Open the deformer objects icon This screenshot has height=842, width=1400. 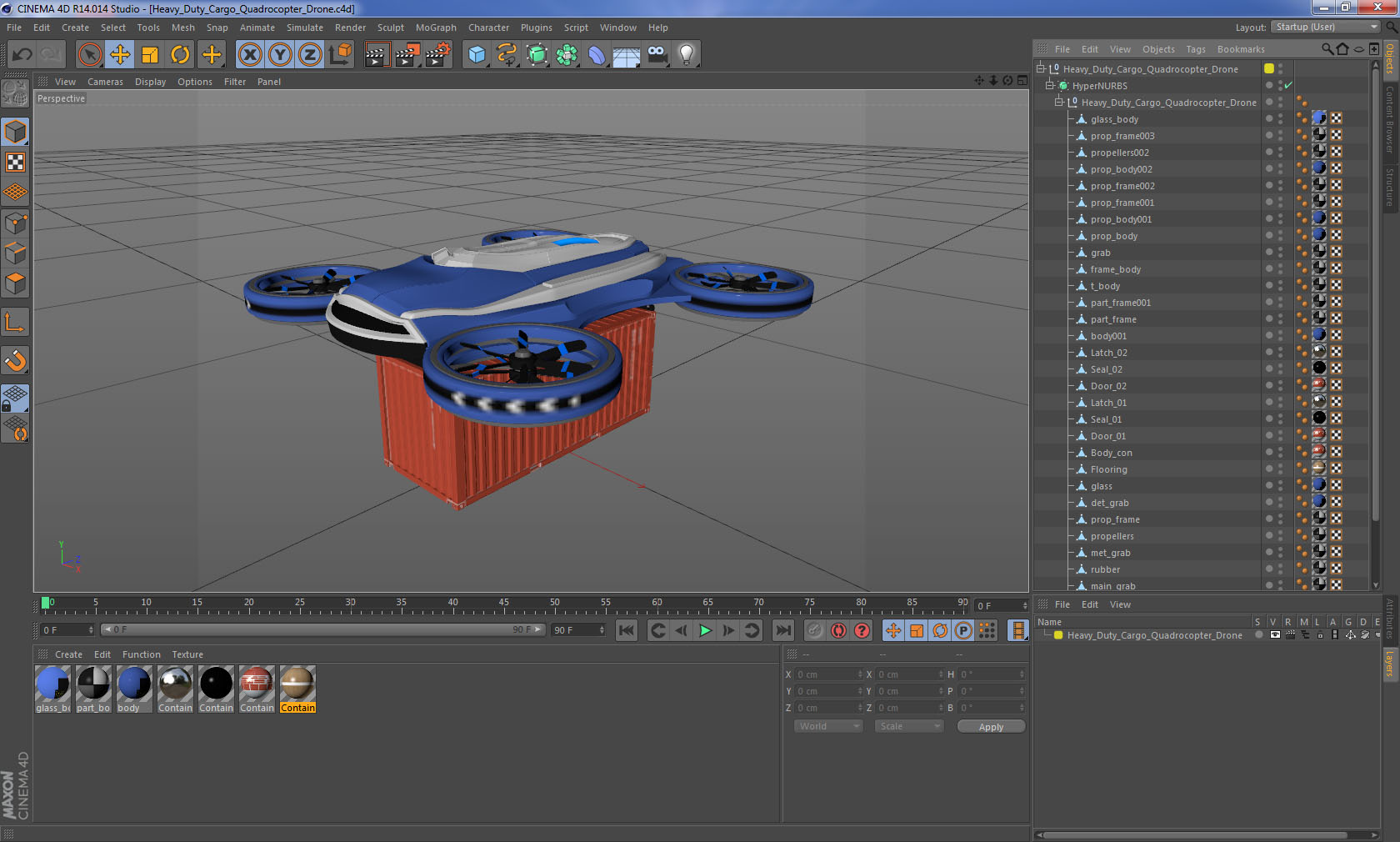coord(597,55)
